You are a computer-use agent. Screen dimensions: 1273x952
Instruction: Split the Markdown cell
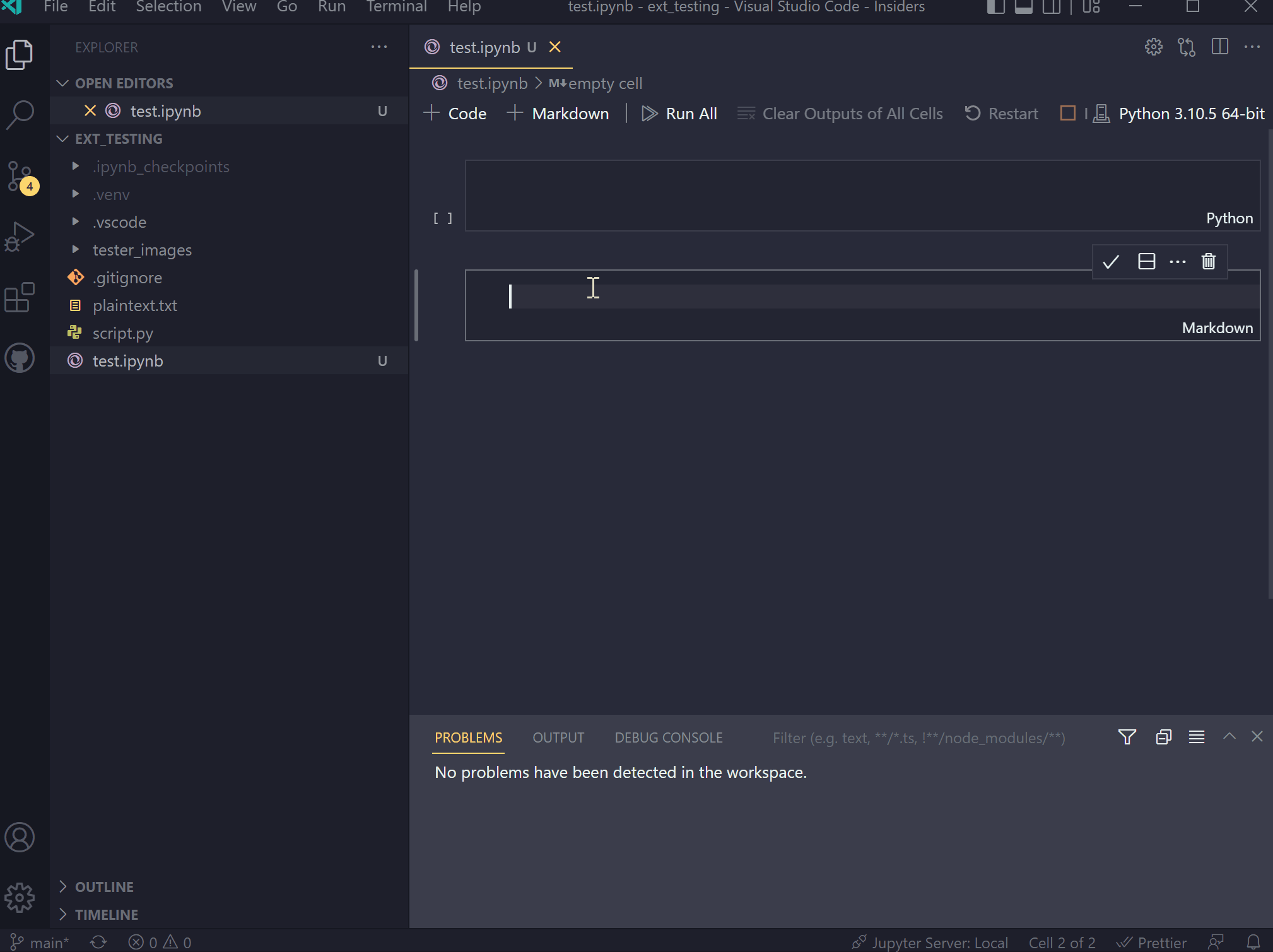pos(1147,261)
